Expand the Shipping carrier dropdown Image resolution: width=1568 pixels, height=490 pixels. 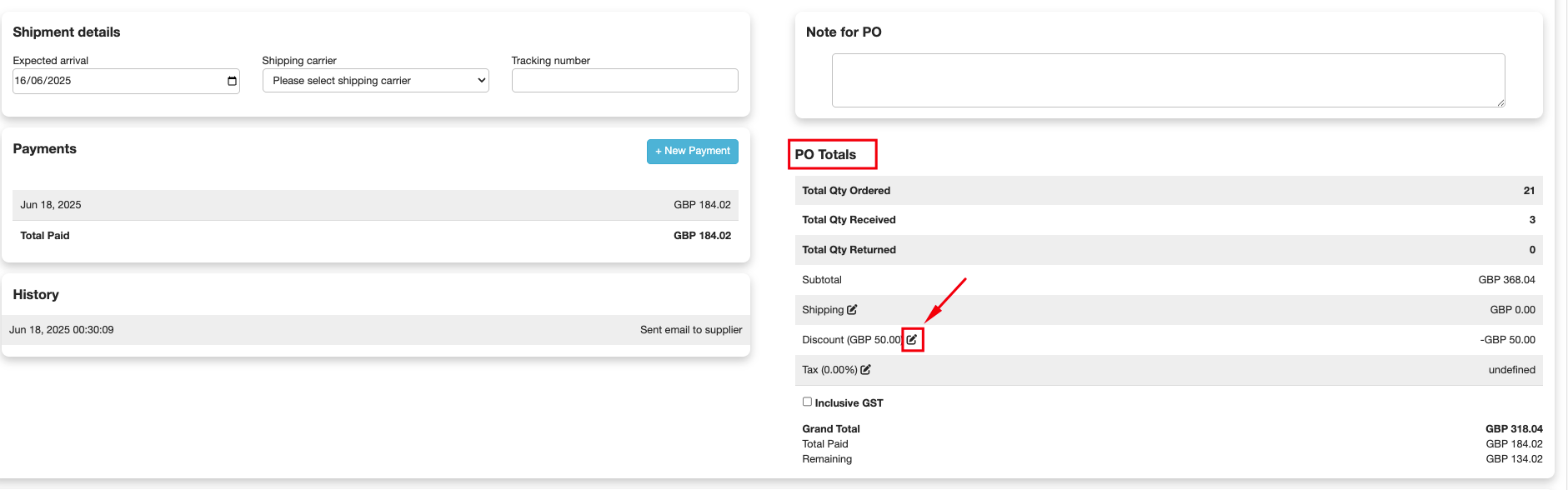point(376,81)
